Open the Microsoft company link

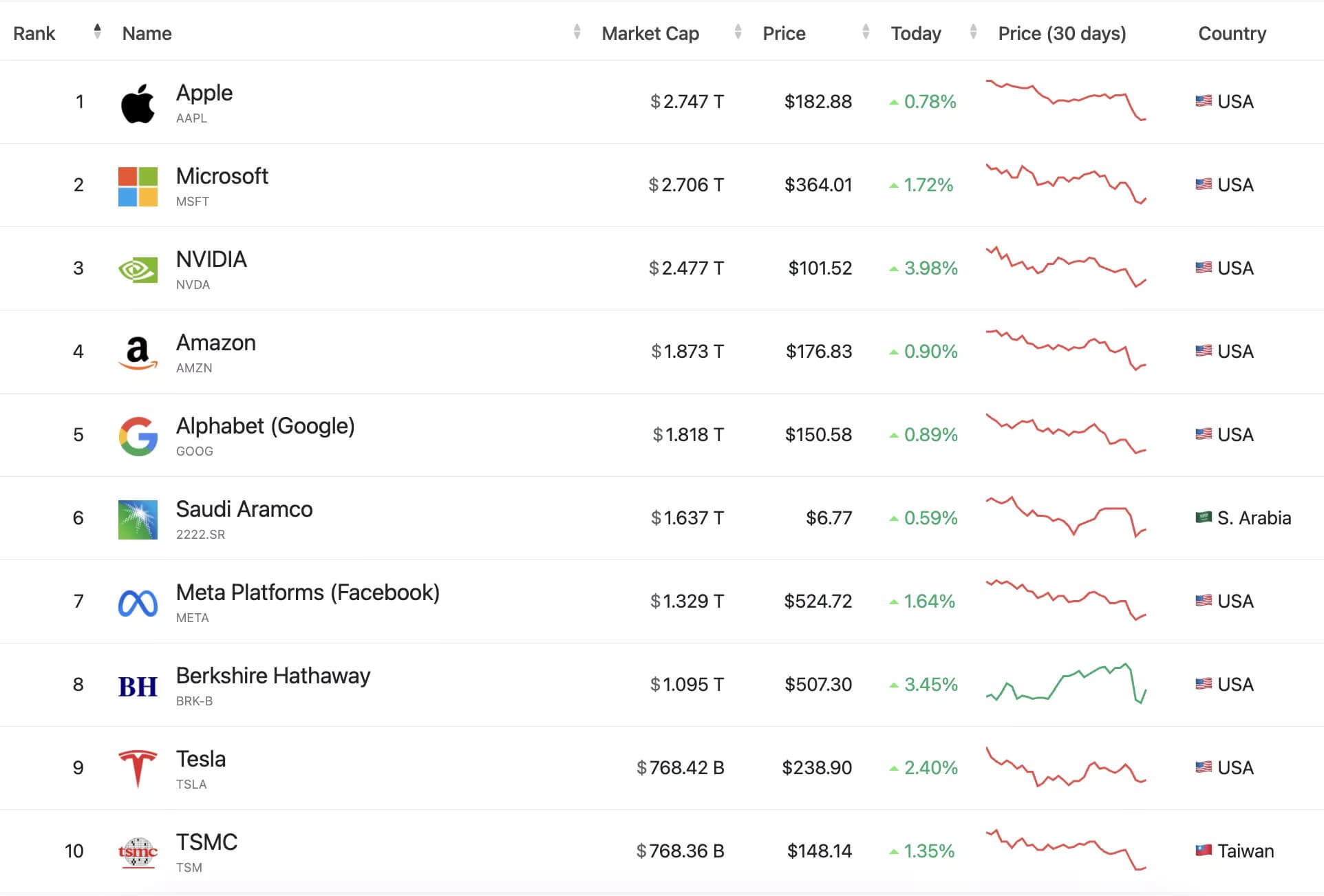point(222,176)
